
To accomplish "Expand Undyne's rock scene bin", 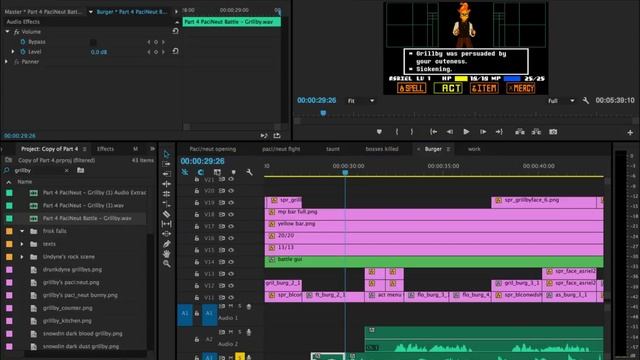I will click(22, 257).
